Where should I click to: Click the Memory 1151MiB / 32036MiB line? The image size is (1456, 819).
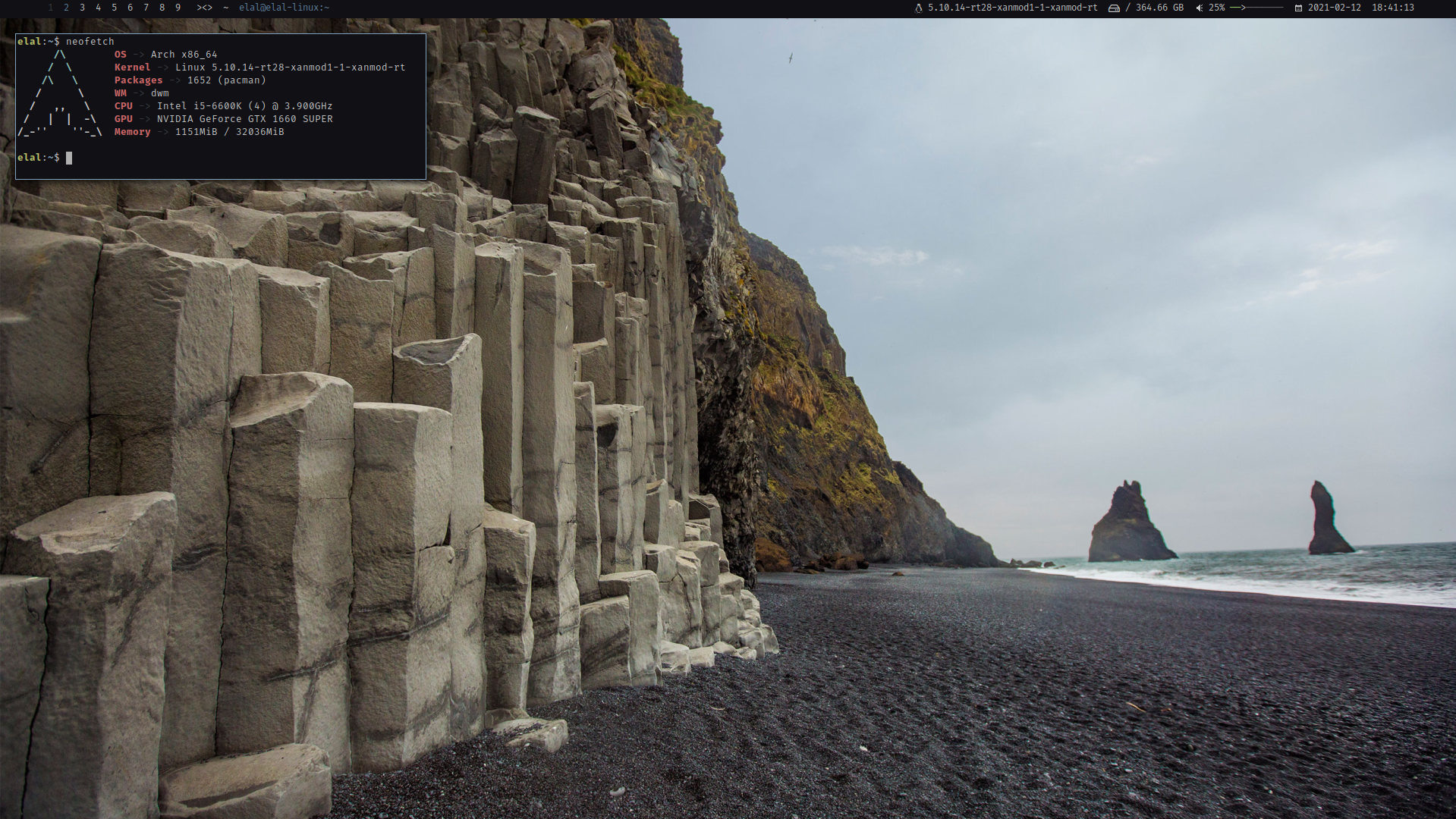tap(199, 132)
